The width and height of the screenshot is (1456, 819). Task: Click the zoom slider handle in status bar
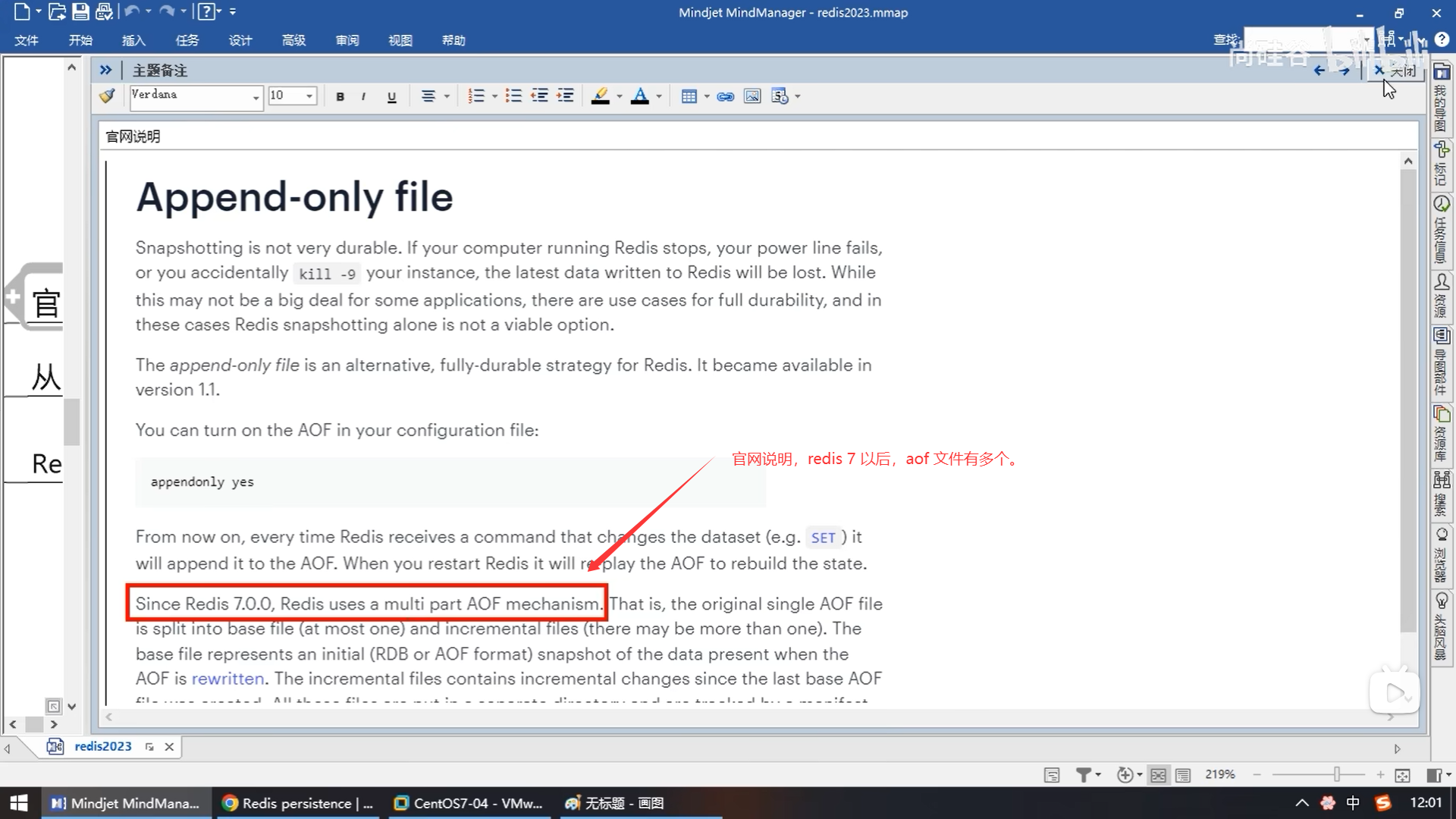click(x=1337, y=774)
